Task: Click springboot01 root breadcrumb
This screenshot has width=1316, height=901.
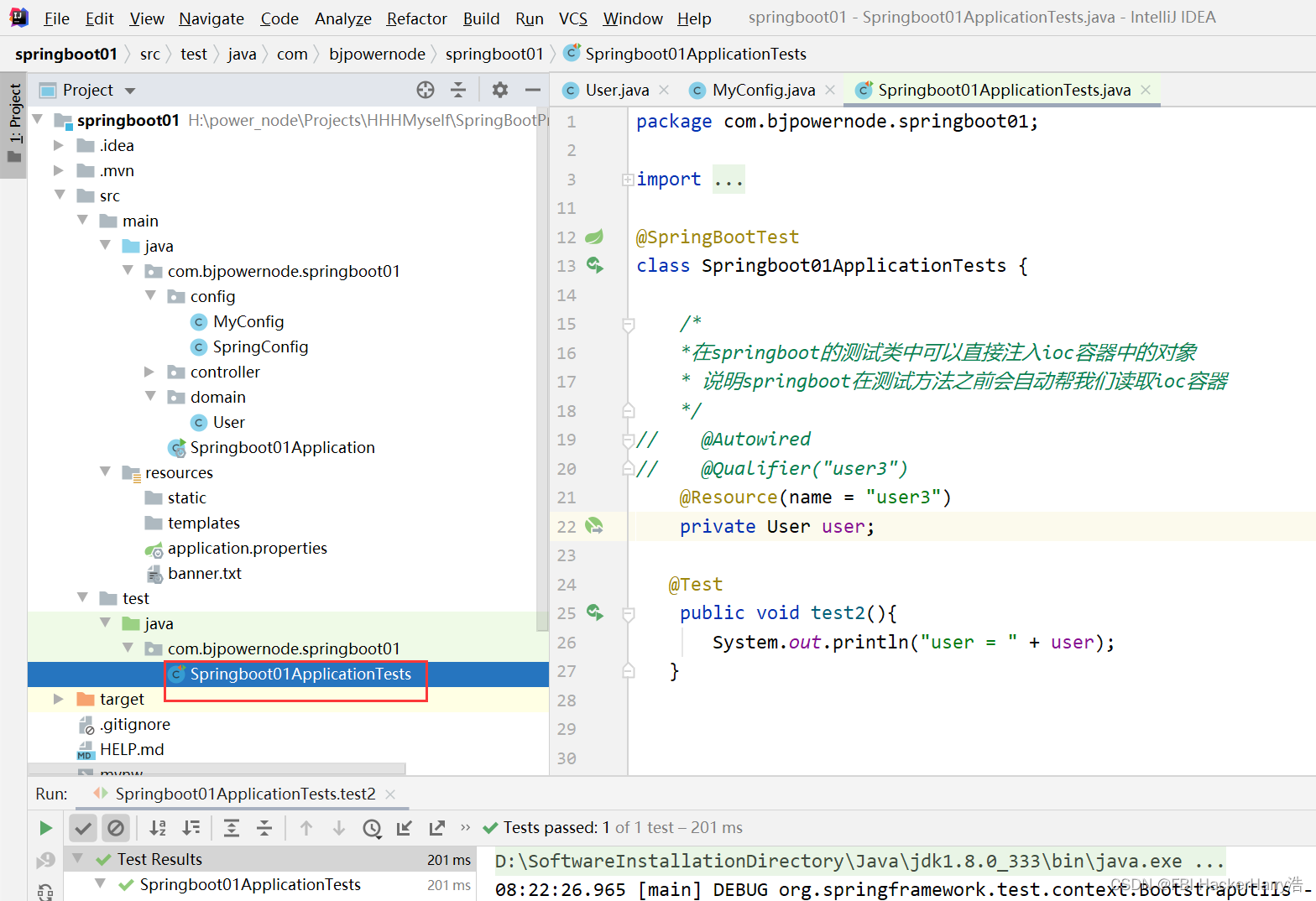Action: [66, 55]
